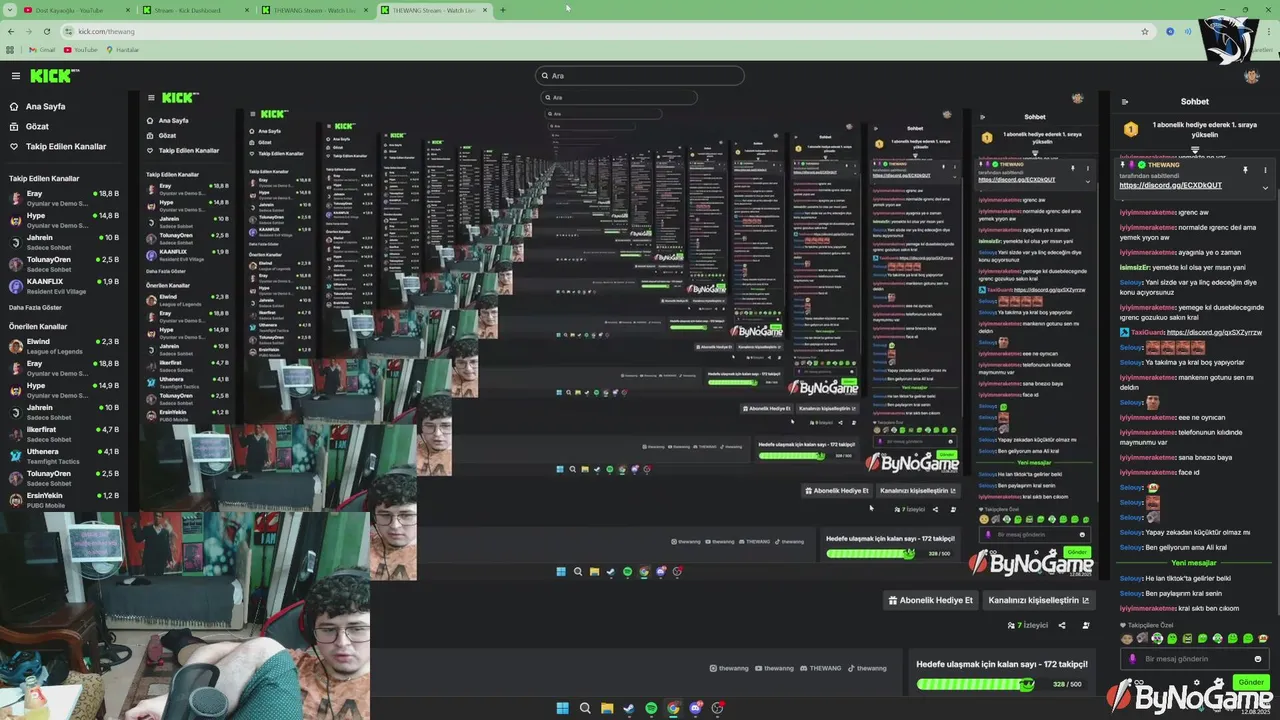The height and width of the screenshot is (720, 1280).
Task: Expand Daha Fazla Göster in followed channels
Action: (x=35, y=307)
